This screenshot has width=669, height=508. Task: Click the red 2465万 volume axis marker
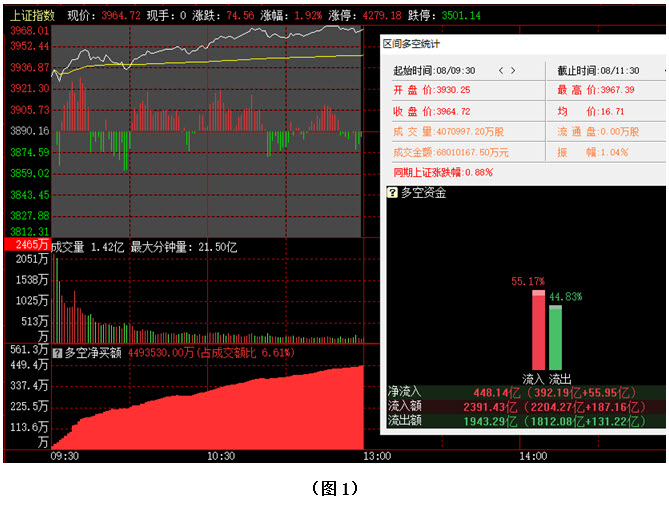[x=26, y=245]
